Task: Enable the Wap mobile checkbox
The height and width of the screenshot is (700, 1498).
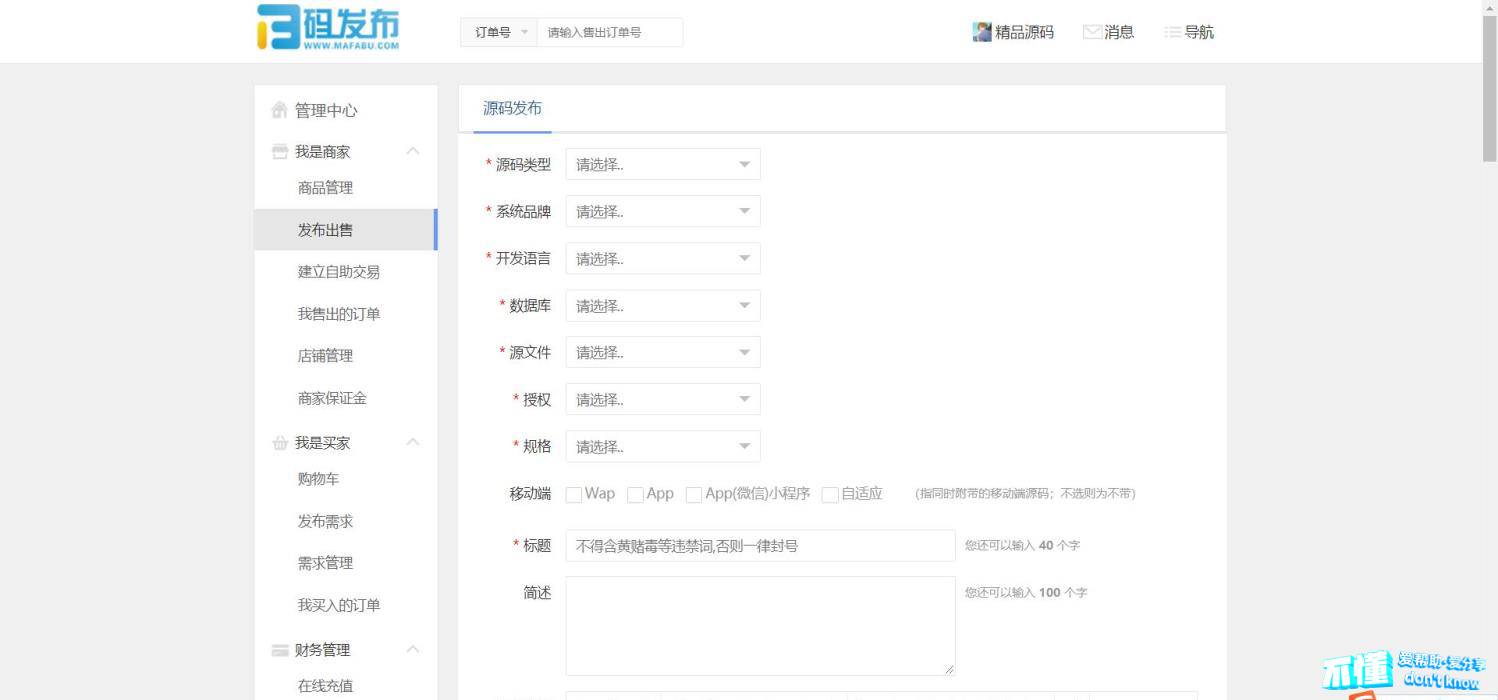Action: 574,494
